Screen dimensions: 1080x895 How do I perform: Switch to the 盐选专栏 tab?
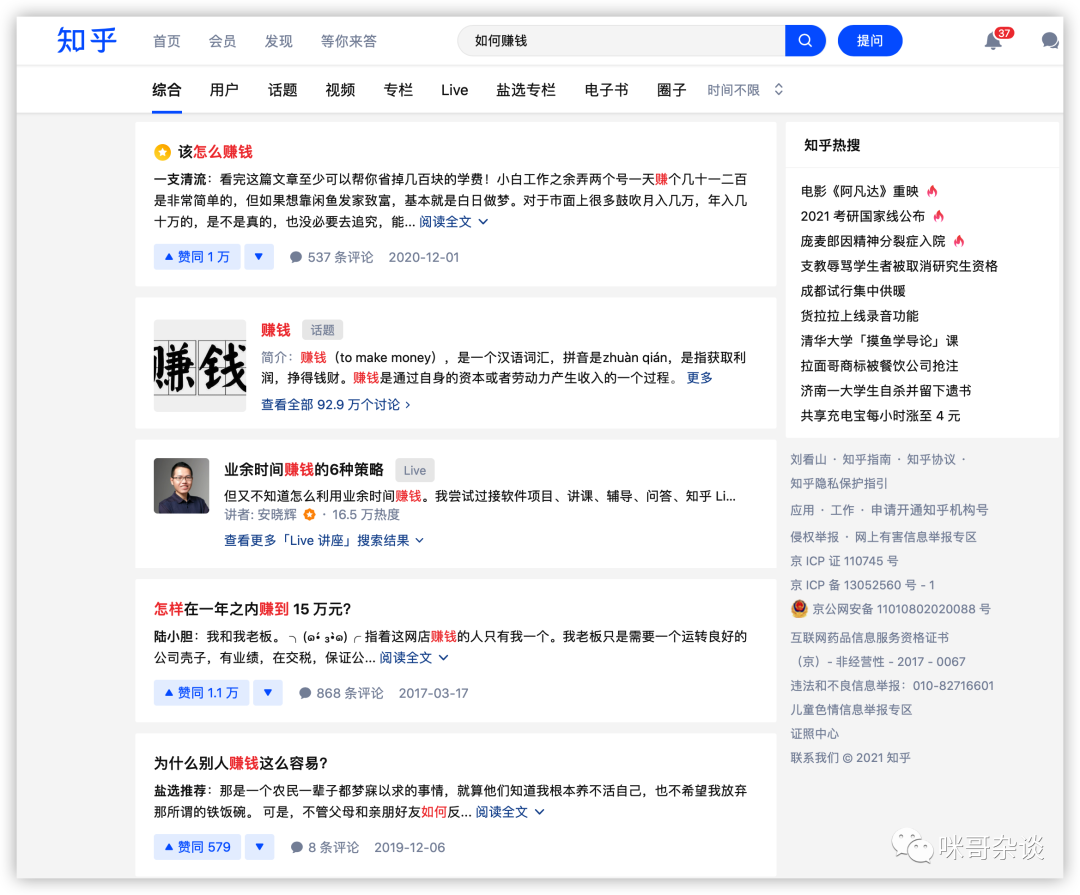[526, 90]
